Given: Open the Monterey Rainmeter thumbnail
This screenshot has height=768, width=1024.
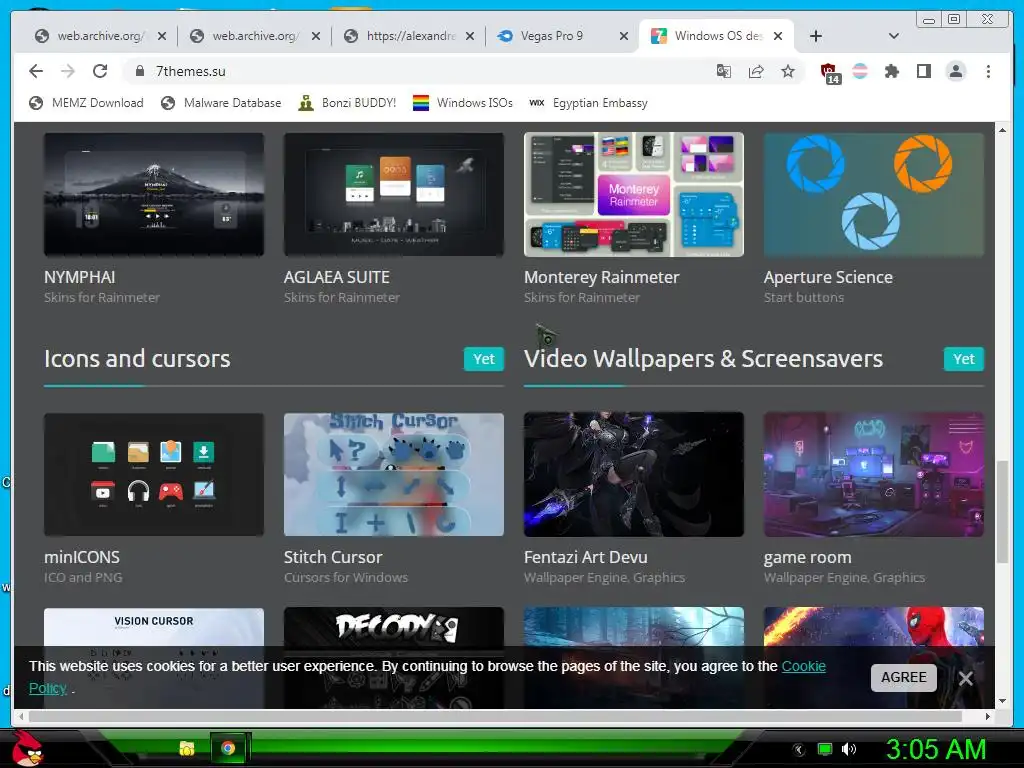Looking at the screenshot, I should click(x=633, y=194).
